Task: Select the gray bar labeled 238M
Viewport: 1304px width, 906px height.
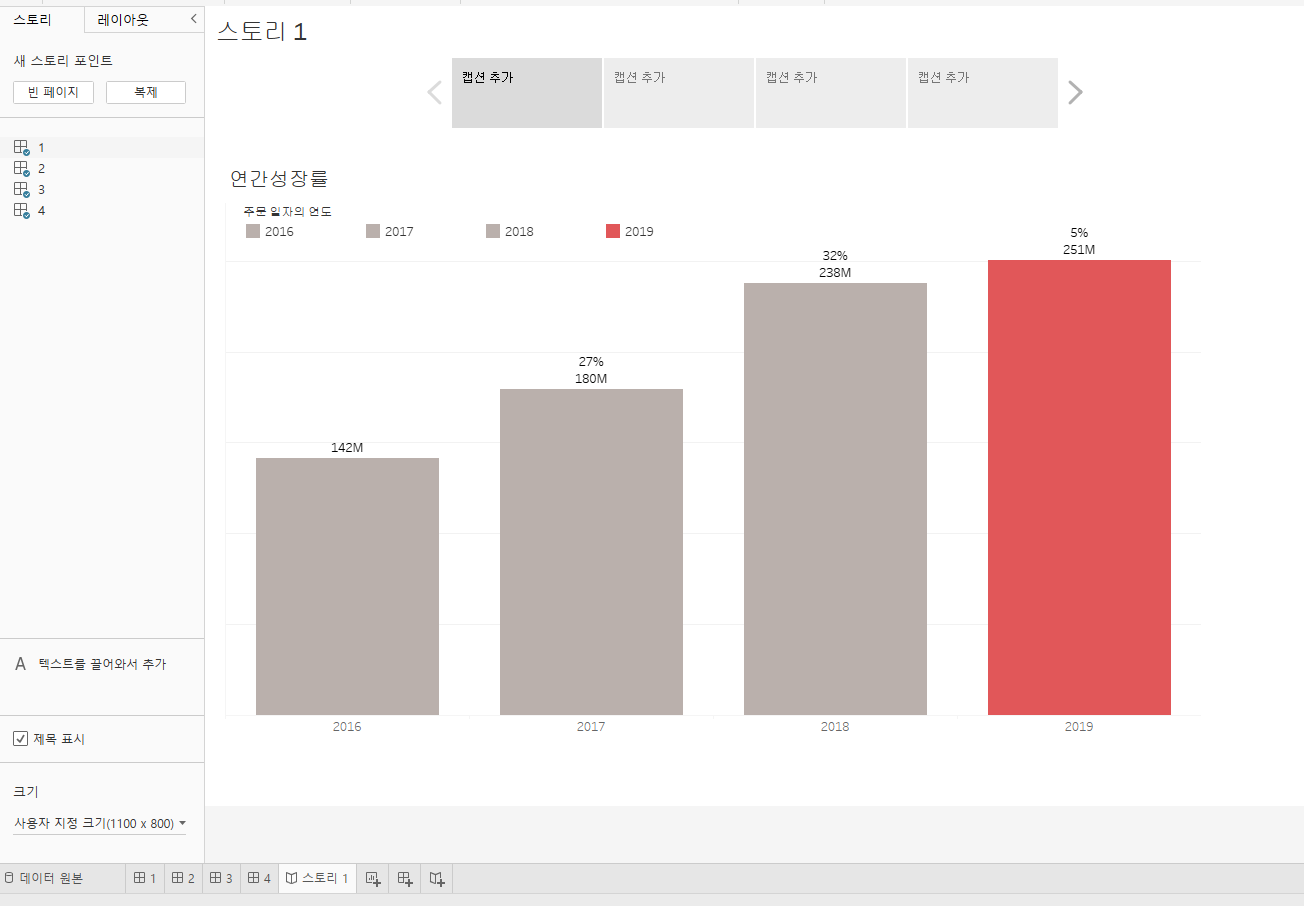Action: [x=835, y=499]
